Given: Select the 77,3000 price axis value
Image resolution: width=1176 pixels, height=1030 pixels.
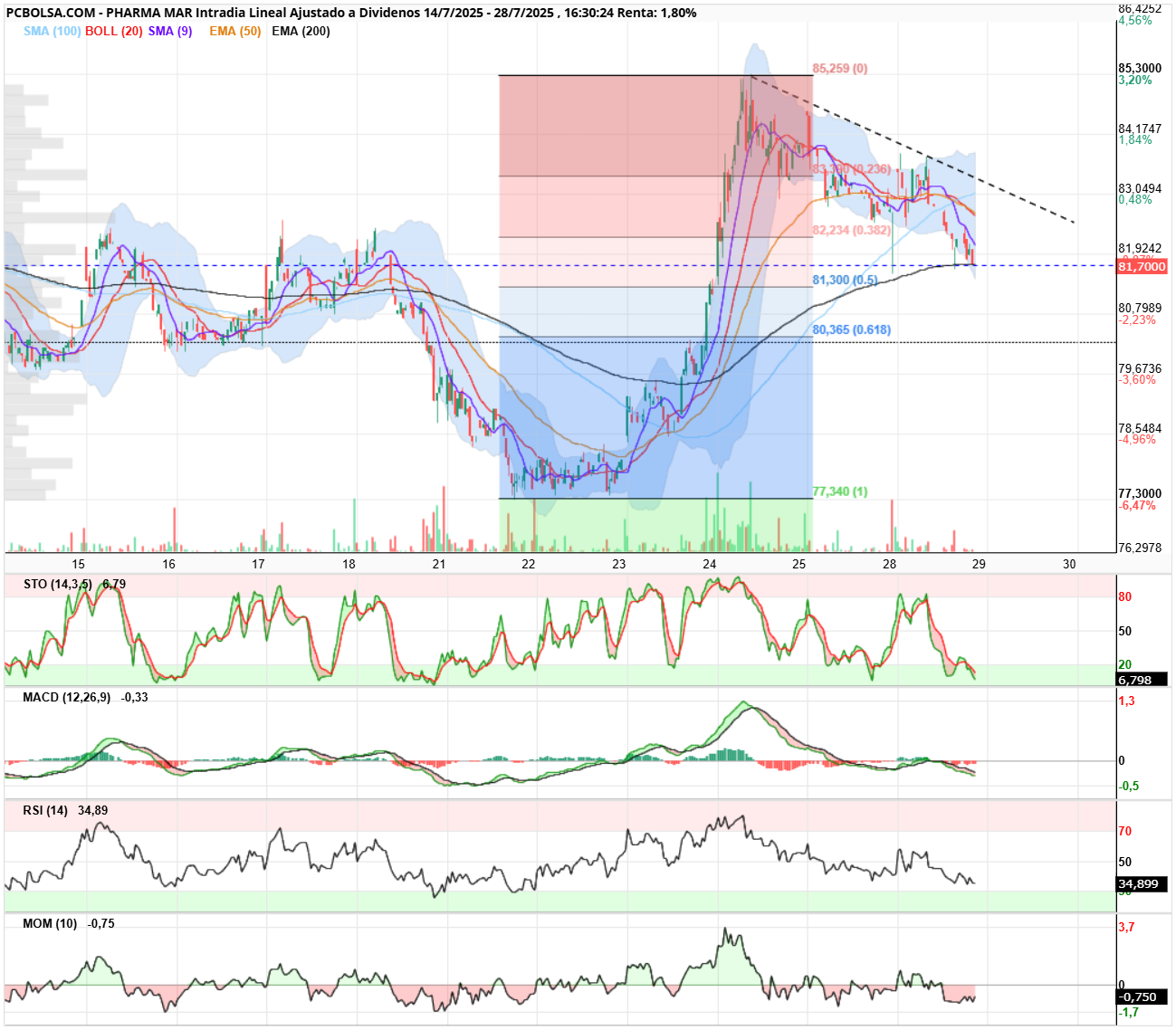Looking at the screenshot, I should pyautogui.click(x=1140, y=493).
